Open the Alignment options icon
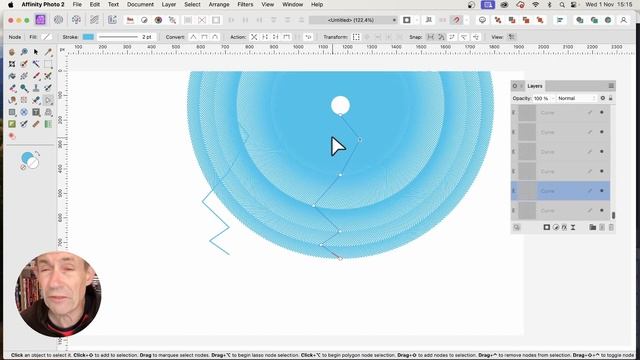This screenshot has width=640, height=360. (560, 20)
